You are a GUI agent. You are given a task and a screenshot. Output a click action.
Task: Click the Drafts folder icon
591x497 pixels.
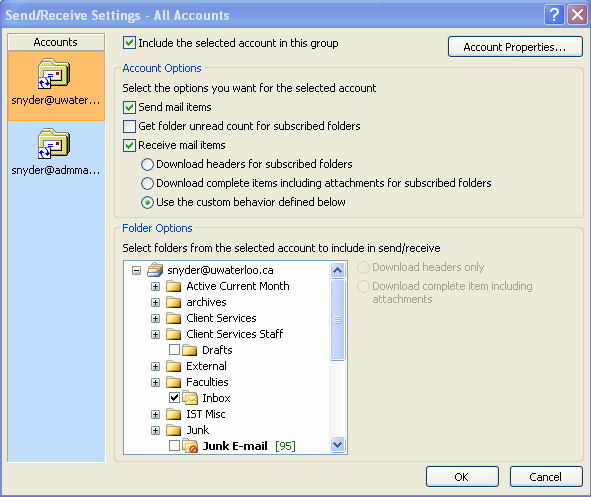[x=190, y=350]
